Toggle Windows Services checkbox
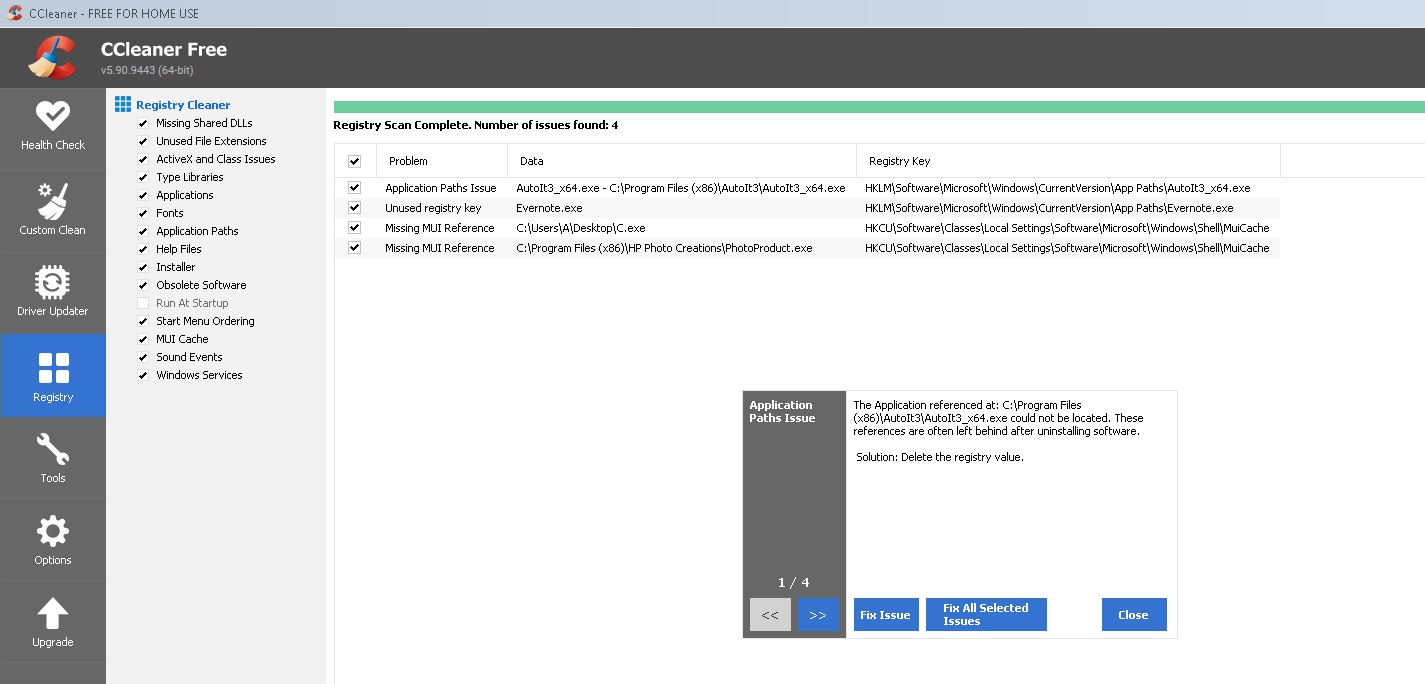 (x=143, y=375)
